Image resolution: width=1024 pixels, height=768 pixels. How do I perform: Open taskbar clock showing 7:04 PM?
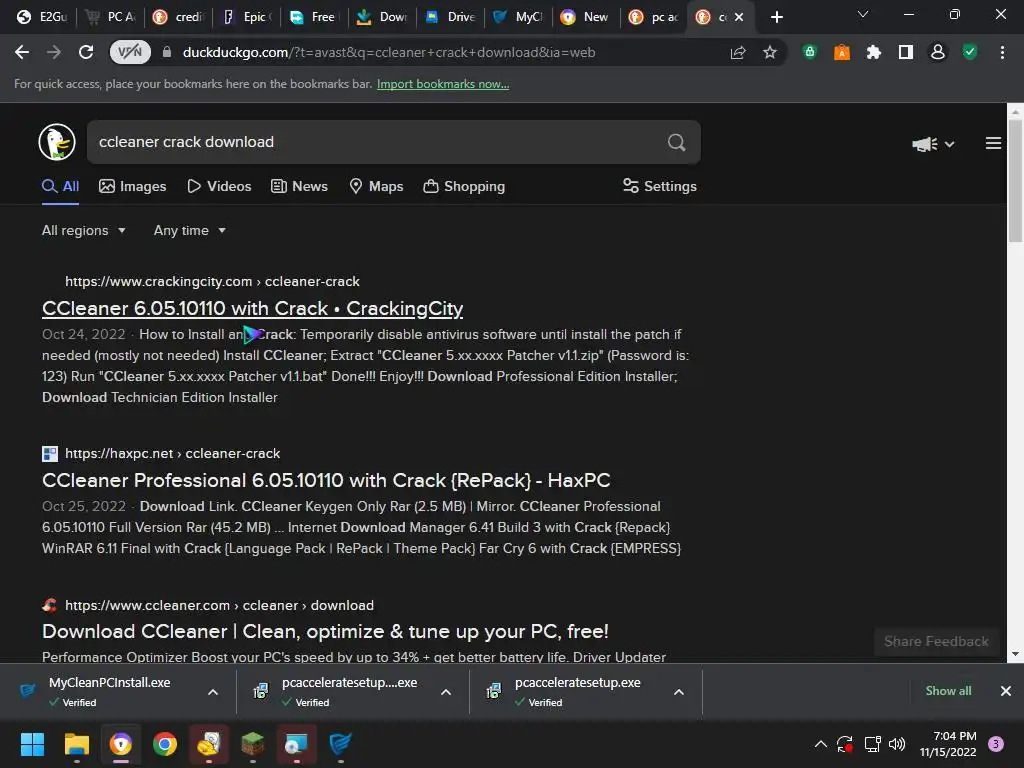click(x=948, y=744)
